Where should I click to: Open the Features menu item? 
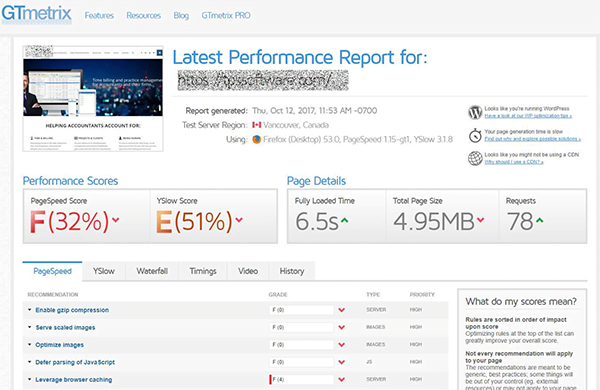pyautogui.click(x=99, y=16)
